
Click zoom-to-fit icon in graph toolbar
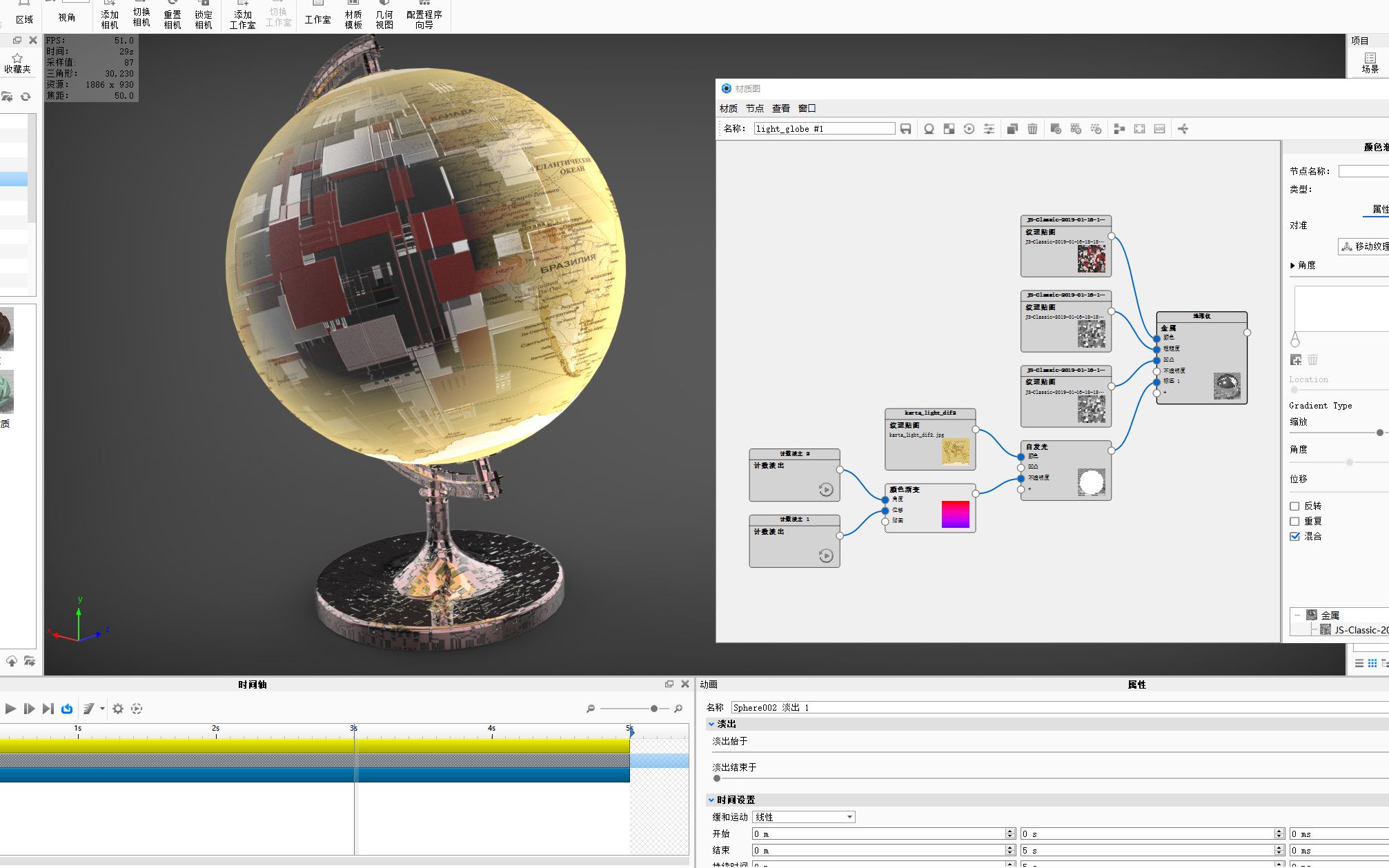(x=1139, y=129)
